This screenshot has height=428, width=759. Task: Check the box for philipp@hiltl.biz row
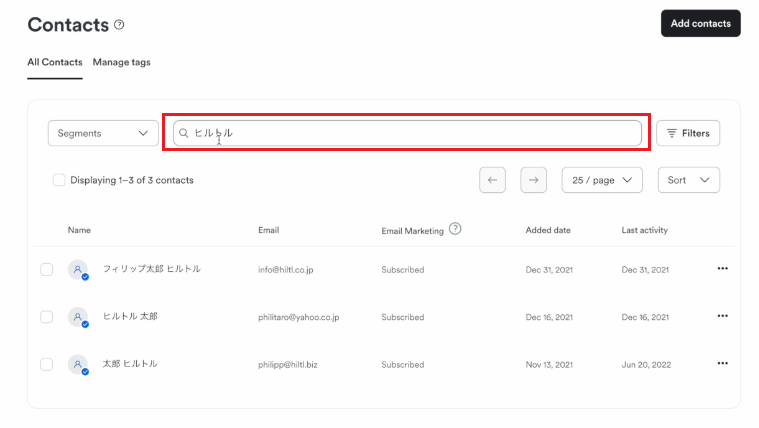pyautogui.click(x=46, y=365)
